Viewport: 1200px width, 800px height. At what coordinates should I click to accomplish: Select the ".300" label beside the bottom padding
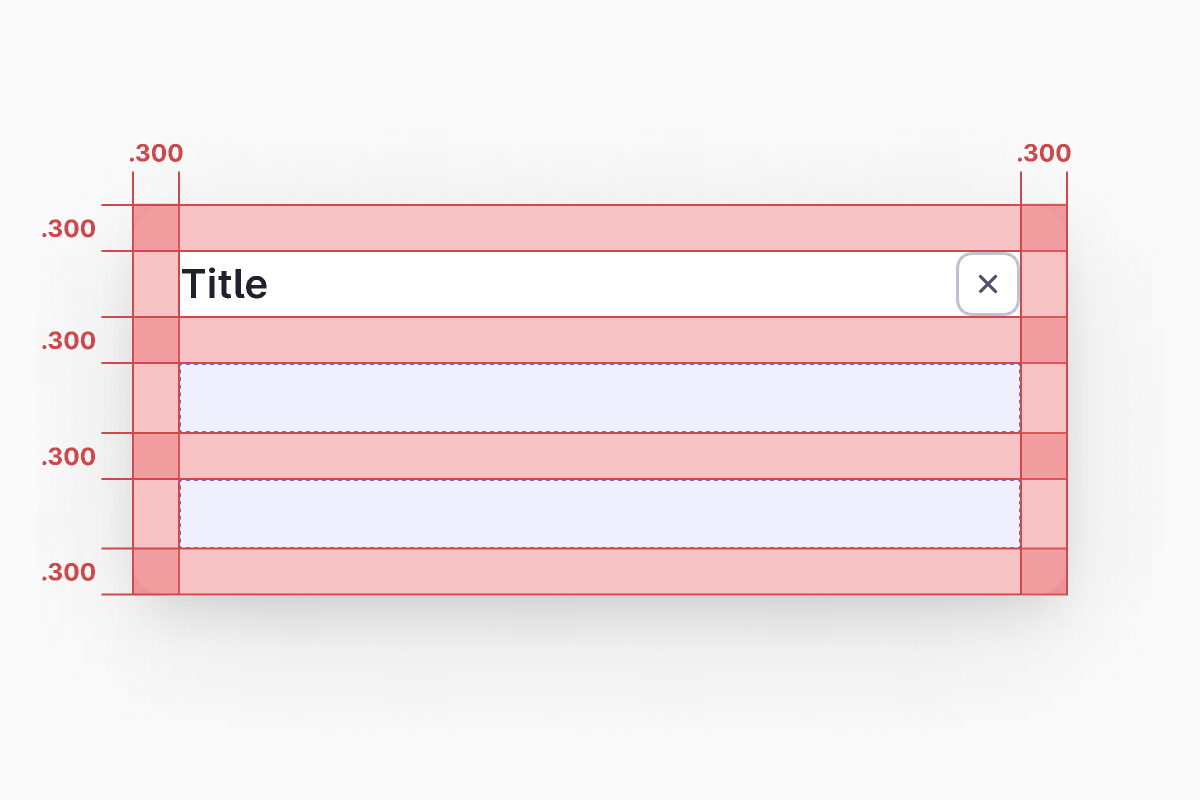click(x=69, y=573)
